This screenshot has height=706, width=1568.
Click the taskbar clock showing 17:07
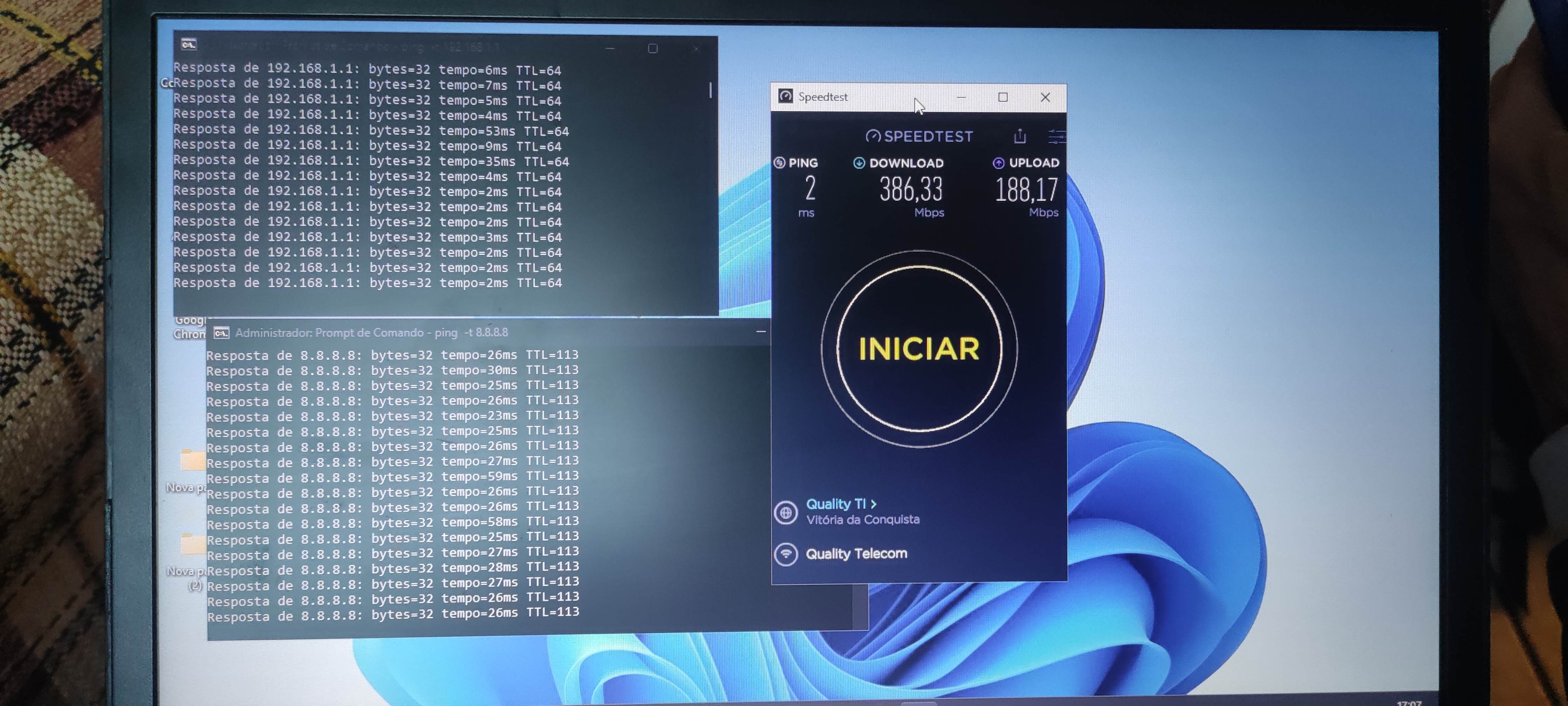click(x=1409, y=703)
